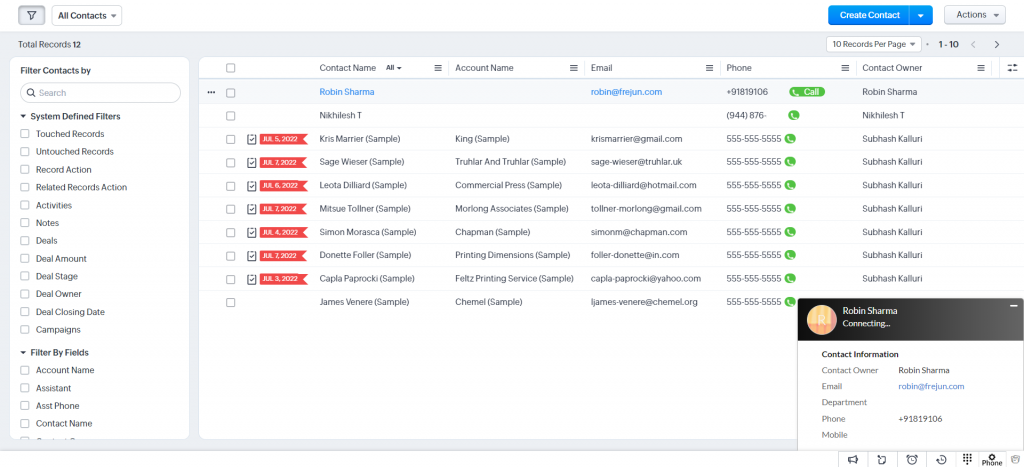1024x467 pixels.
Task: Click the robin@frejun.com email link in table
Action: (x=626, y=92)
